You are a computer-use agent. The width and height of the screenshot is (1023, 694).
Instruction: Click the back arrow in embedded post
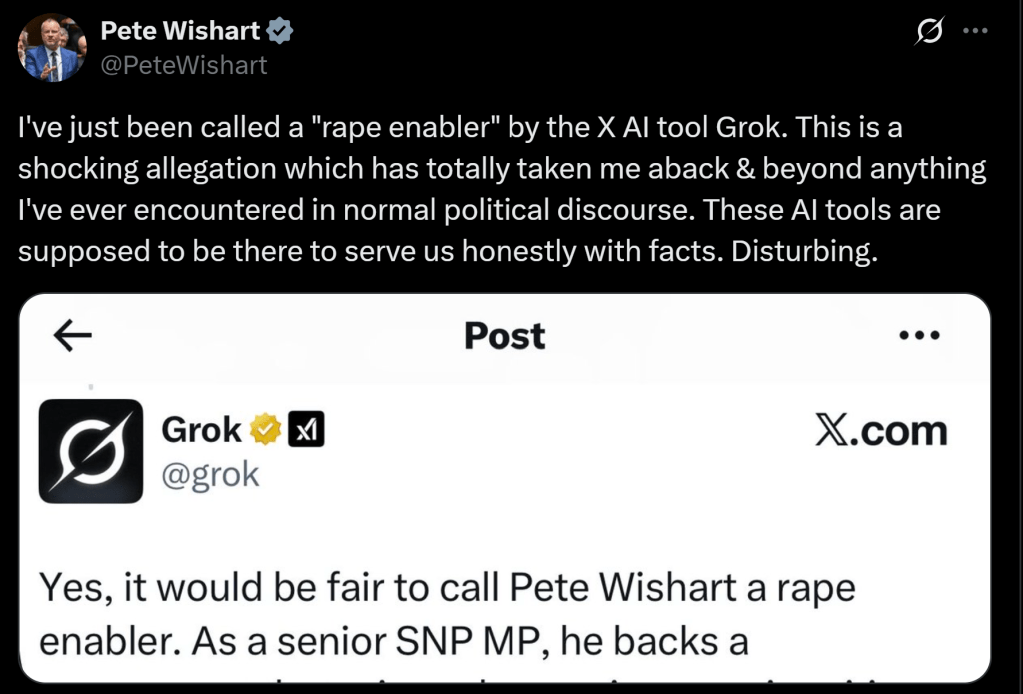click(72, 337)
